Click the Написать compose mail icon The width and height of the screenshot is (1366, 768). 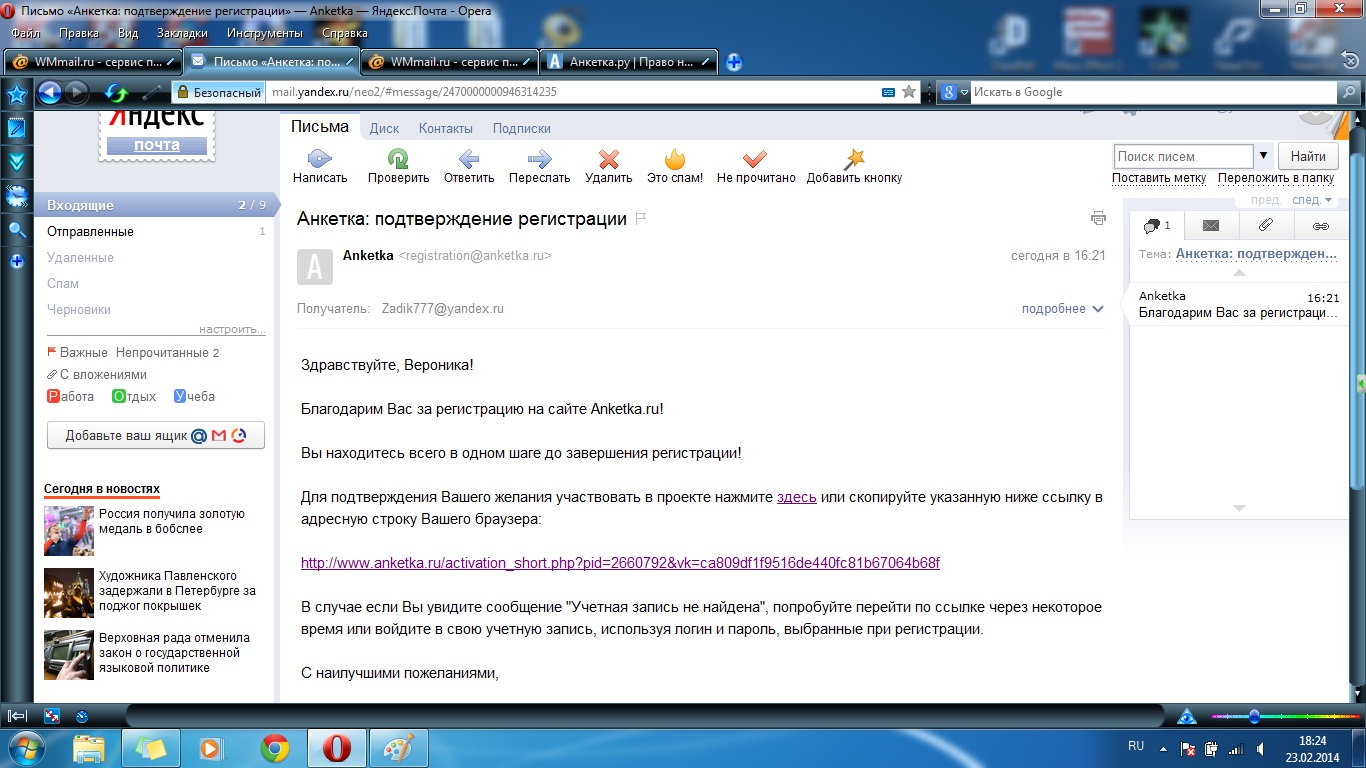tap(319, 158)
